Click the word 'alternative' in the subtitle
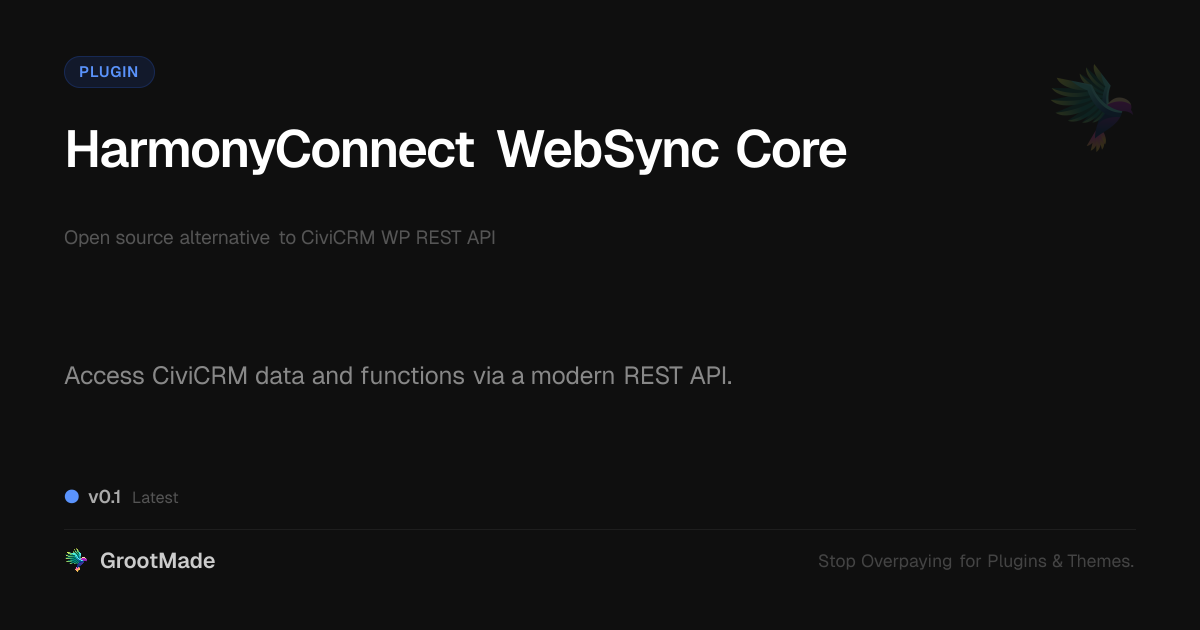The image size is (1200, 630). click(x=224, y=238)
